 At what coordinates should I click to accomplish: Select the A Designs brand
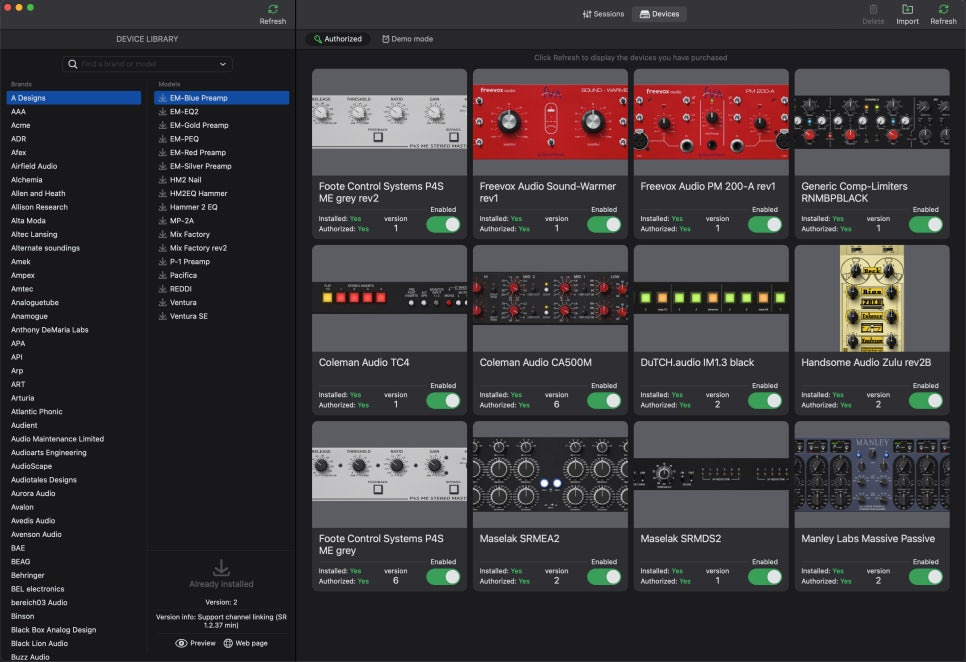[x=73, y=98]
